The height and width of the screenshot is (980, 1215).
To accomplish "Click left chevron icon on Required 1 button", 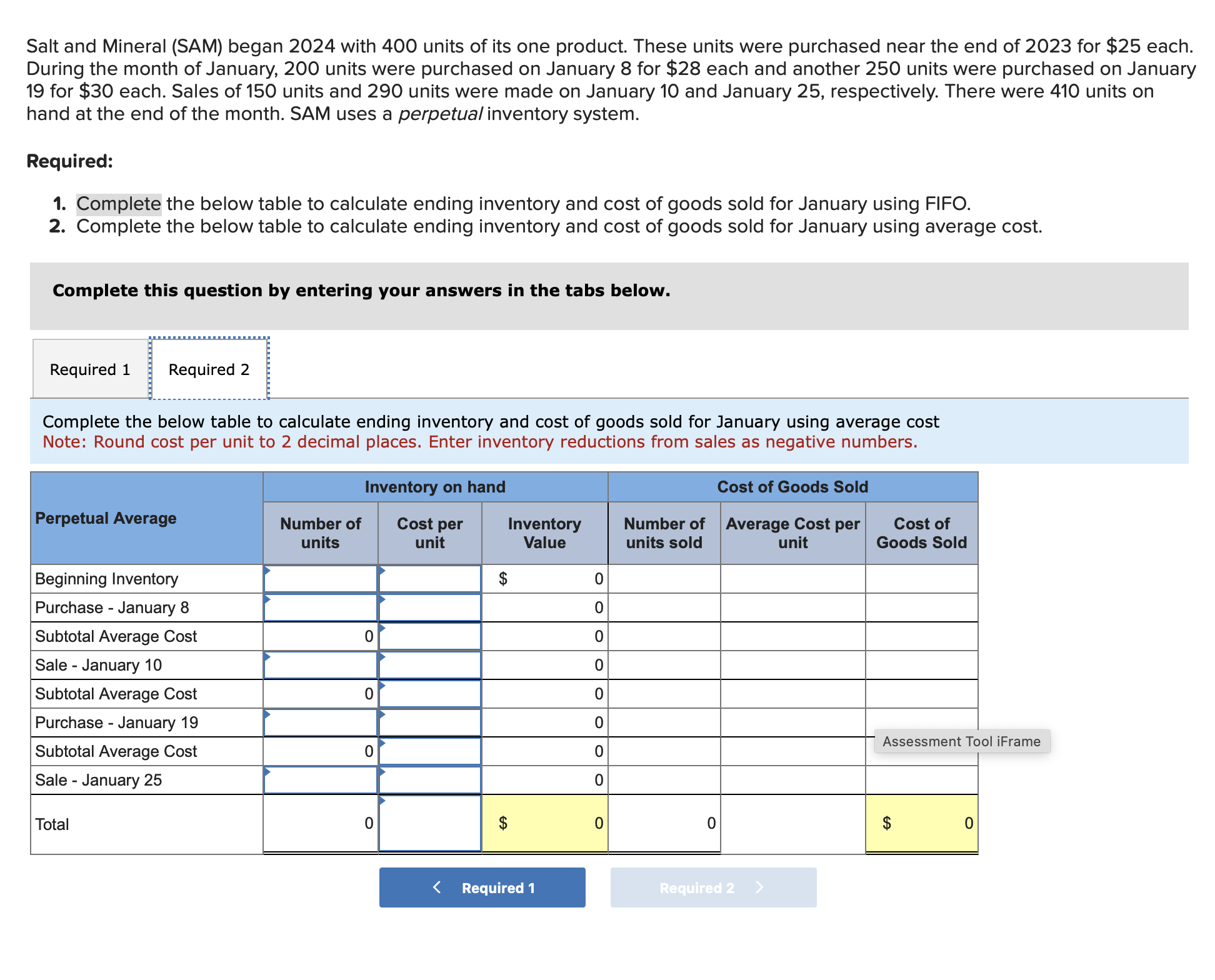I will tap(437, 887).
